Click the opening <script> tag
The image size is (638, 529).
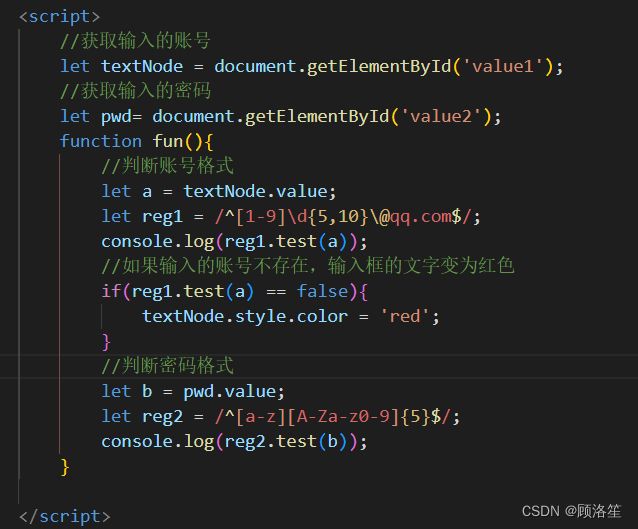point(59,16)
